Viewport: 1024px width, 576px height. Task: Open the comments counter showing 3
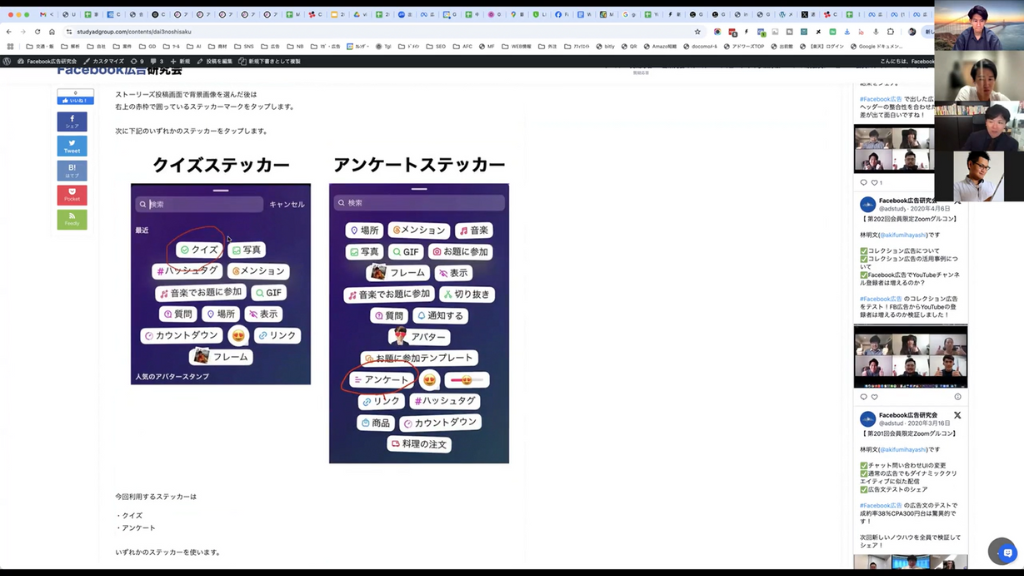(157, 61)
